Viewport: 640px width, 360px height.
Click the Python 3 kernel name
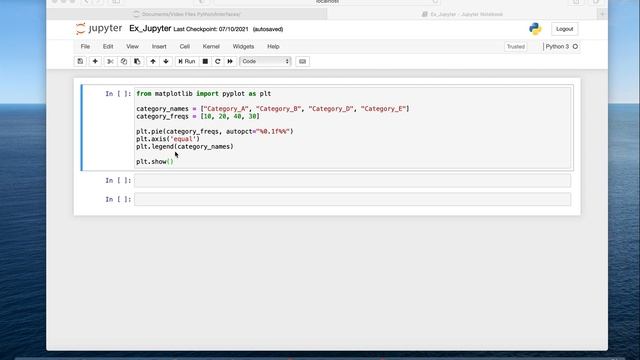[x=557, y=47]
